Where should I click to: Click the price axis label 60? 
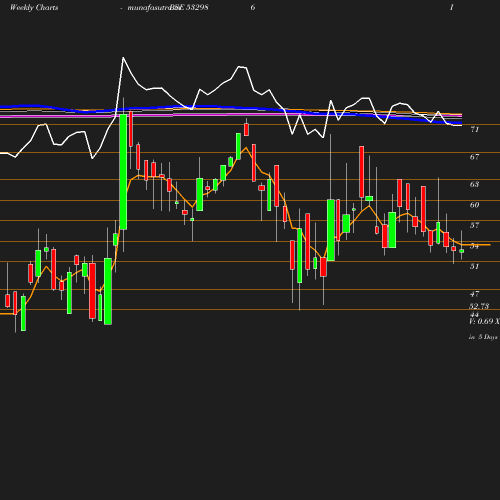coord(475,205)
